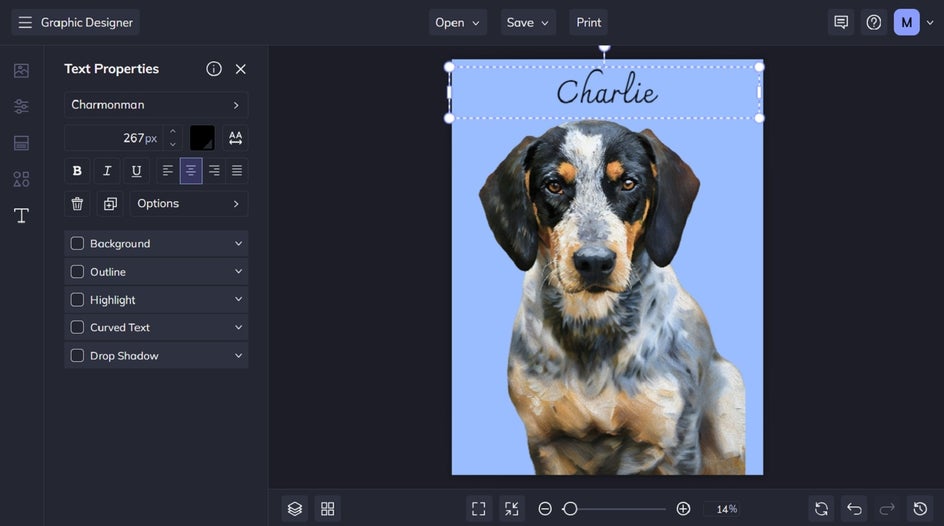Viewport: 944px width, 526px height.
Task: Close the Text Properties panel
Action: 241,69
